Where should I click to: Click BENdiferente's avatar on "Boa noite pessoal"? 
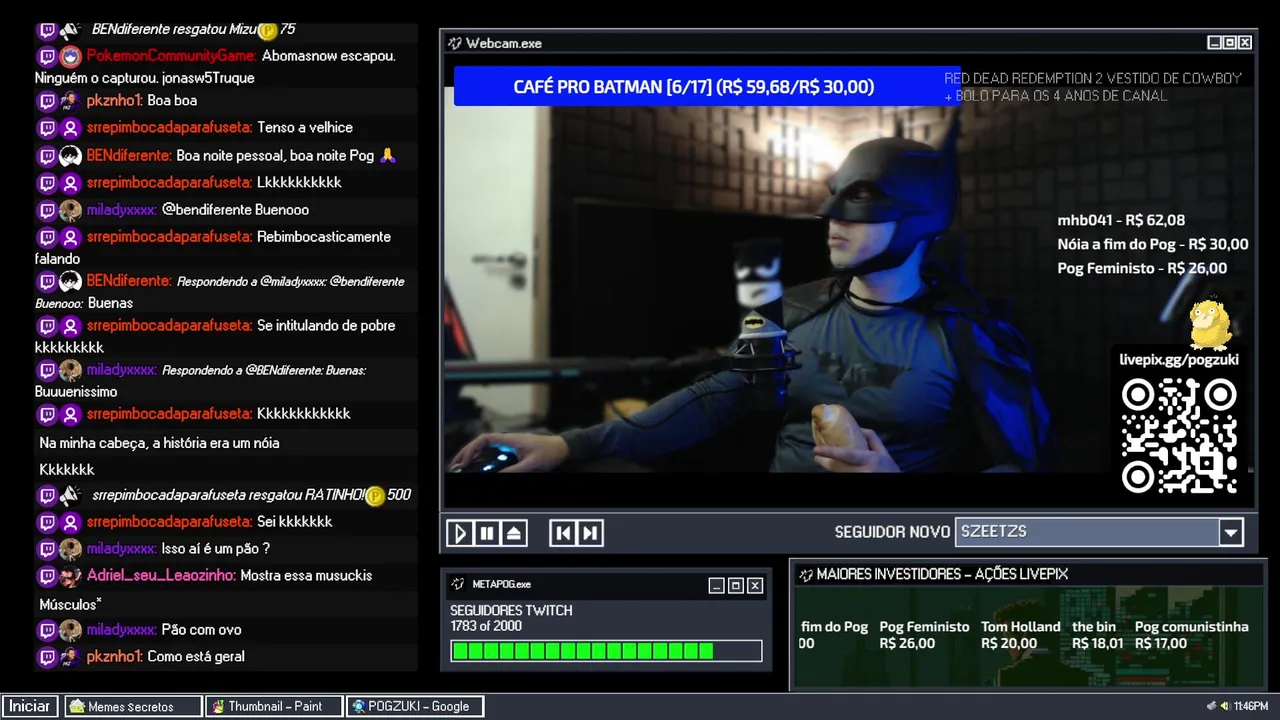coord(70,155)
